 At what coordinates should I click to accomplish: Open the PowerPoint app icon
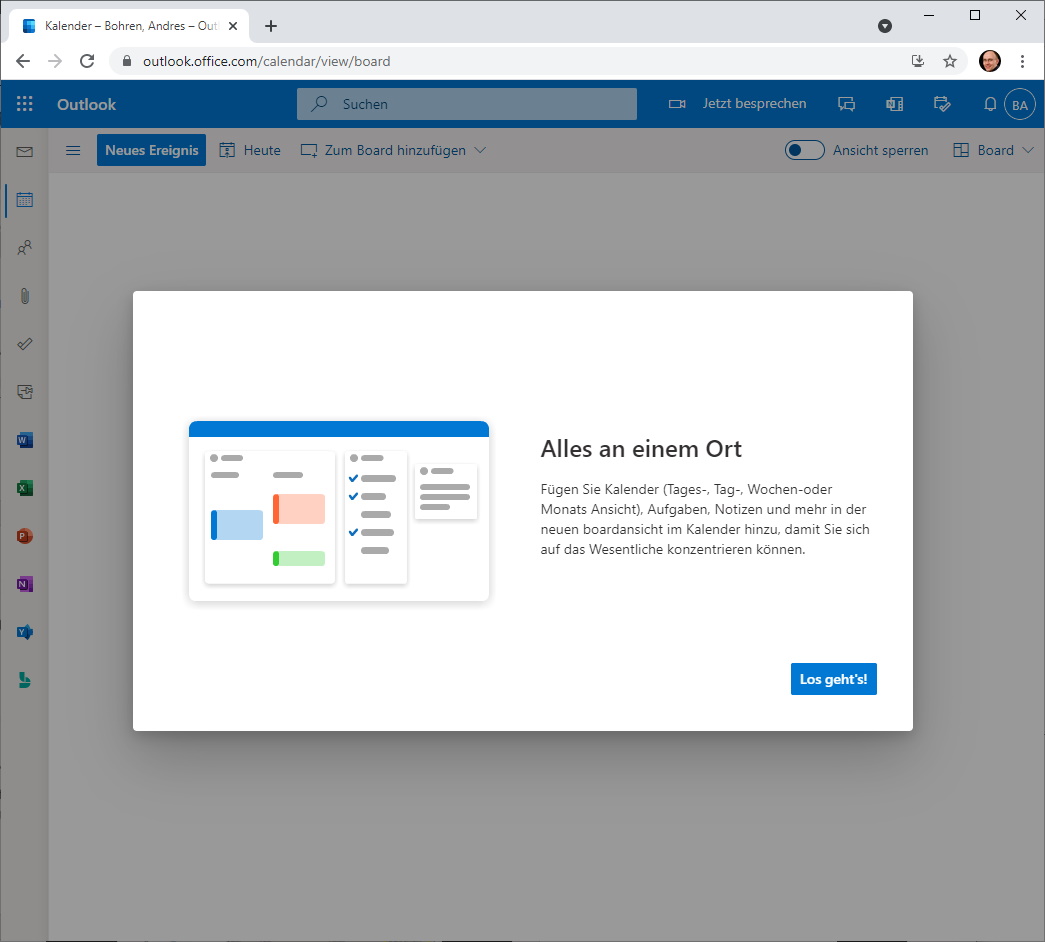(x=25, y=536)
